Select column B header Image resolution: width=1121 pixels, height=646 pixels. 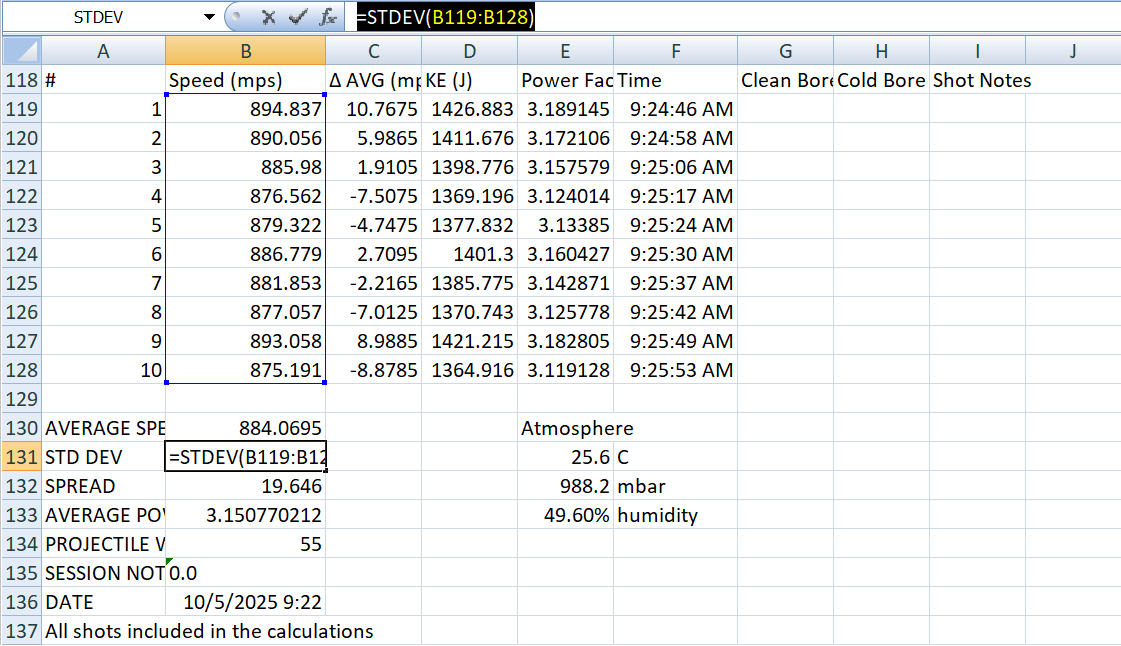[x=245, y=52]
